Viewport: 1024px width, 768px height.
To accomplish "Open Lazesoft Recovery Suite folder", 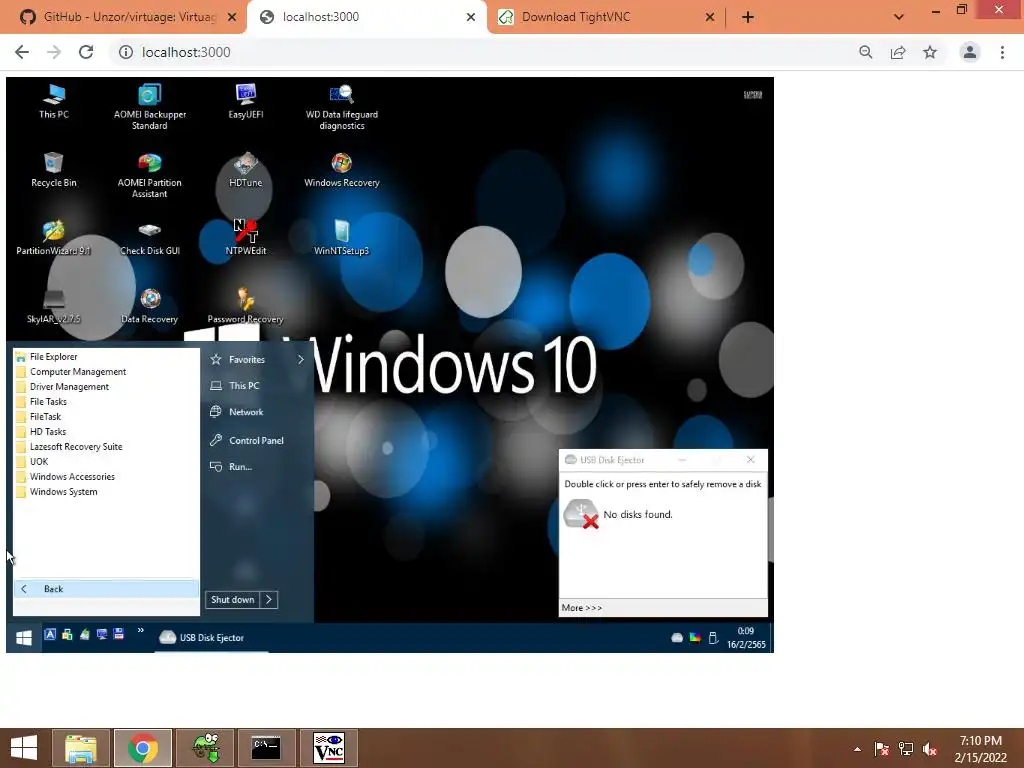I will pyautogui.click(x=106, y=447).
